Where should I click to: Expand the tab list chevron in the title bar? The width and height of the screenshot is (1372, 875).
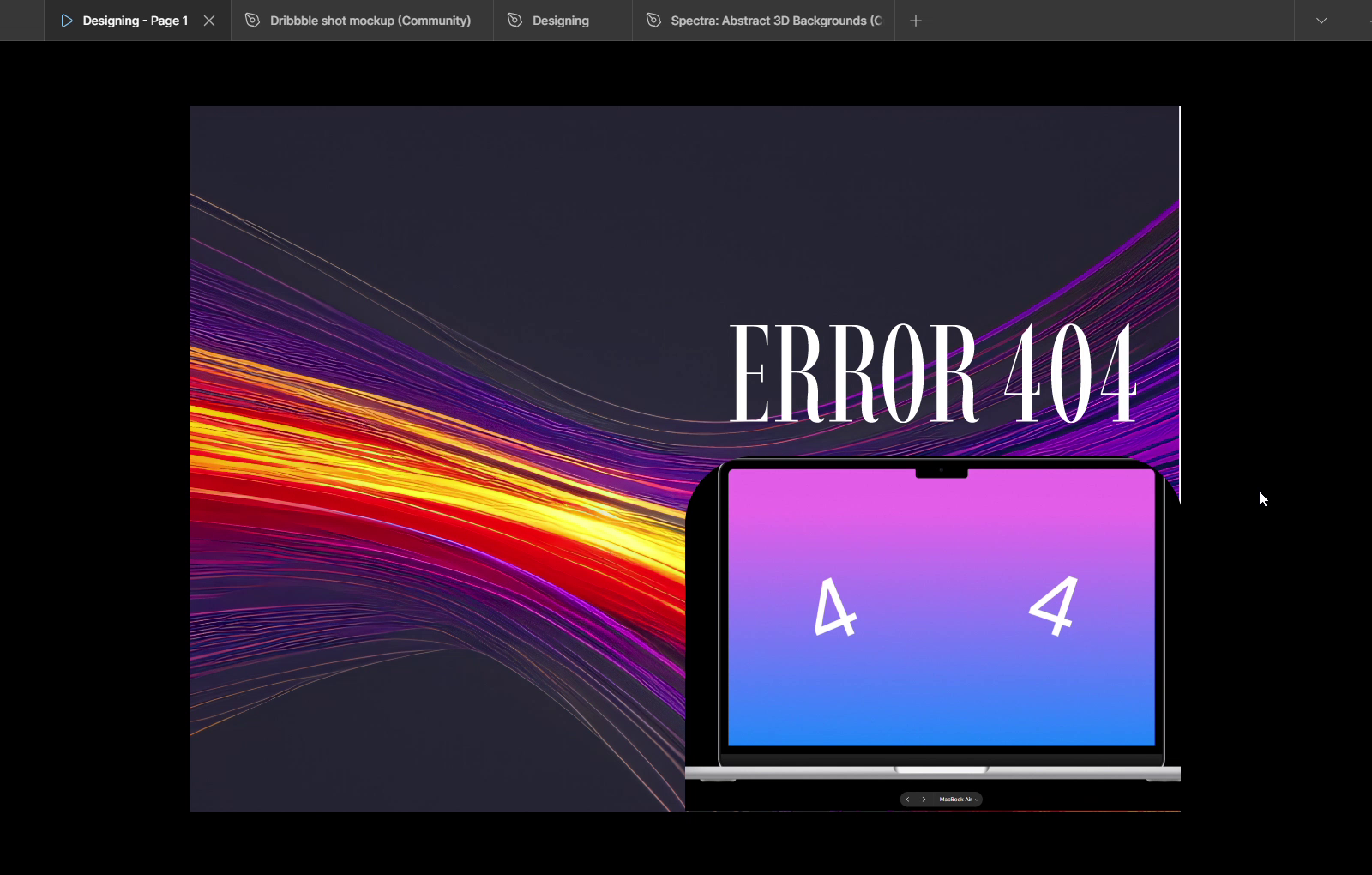tap(1321, 21)
